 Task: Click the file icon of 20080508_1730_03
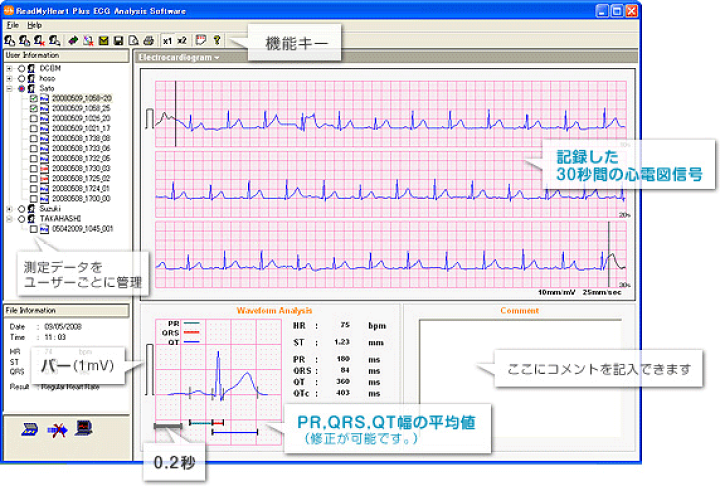point(44,169)
